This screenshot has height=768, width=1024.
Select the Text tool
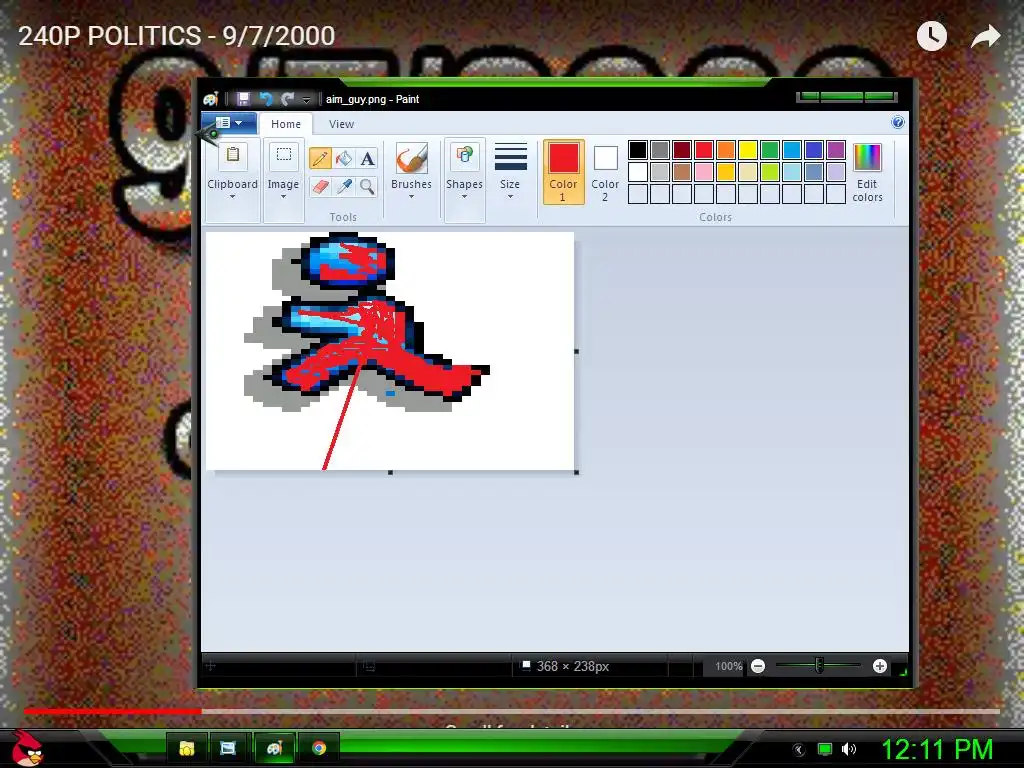(368, 158)
